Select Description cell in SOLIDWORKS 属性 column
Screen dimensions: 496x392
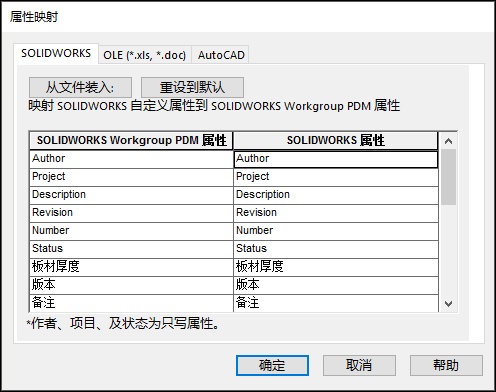[x=336, y=195]
